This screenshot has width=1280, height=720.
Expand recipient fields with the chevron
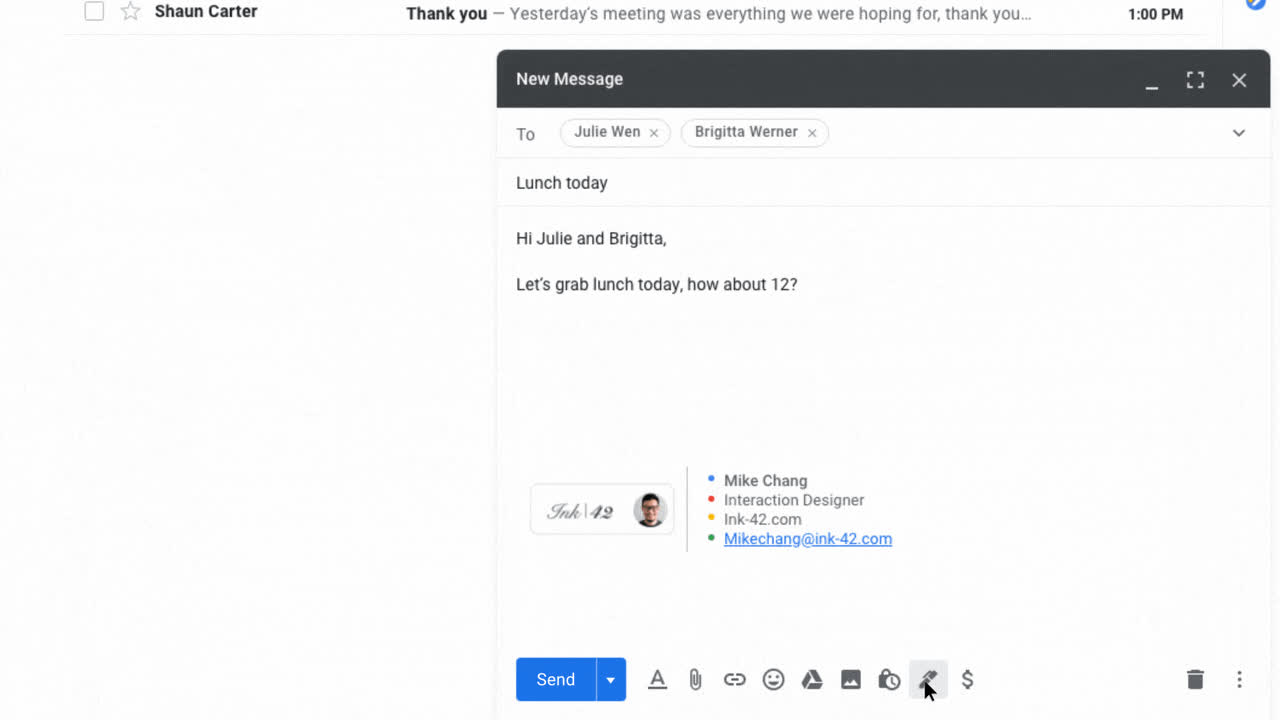point(1238,133)
